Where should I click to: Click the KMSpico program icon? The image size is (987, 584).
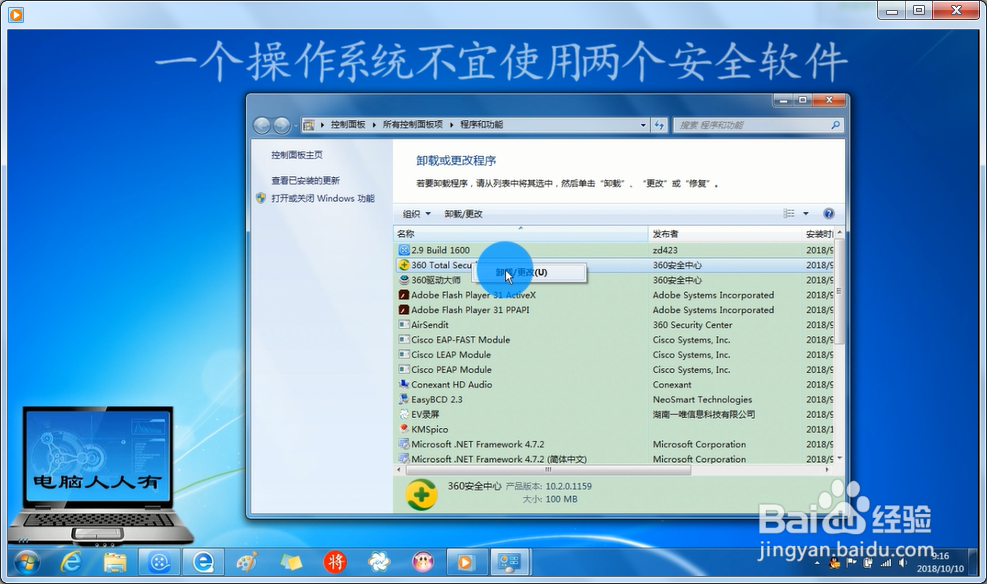(404, 429)
